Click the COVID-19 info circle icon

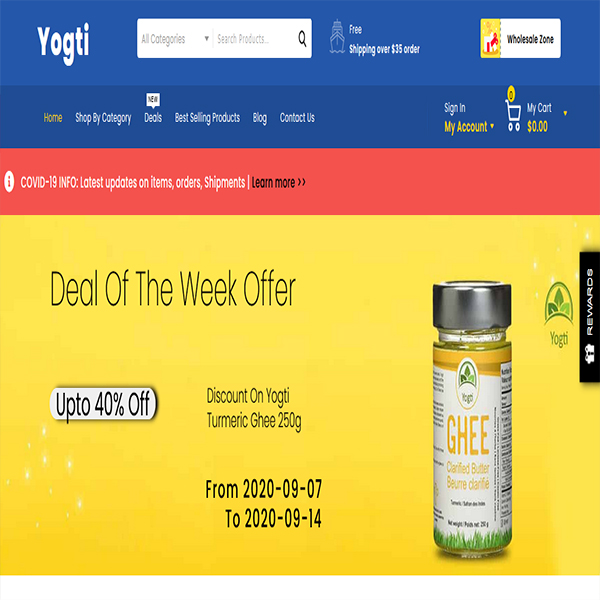click(9, 181)
